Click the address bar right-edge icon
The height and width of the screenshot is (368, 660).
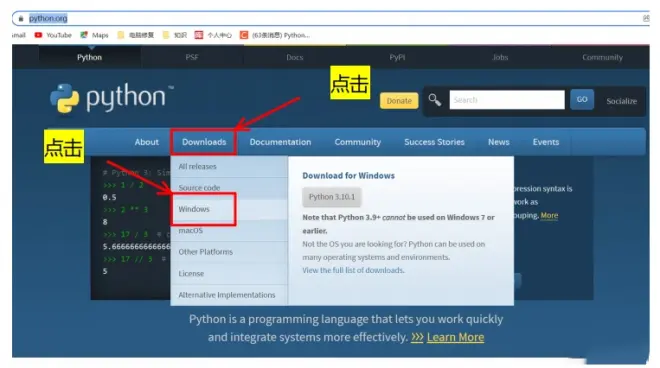(646, 18)
